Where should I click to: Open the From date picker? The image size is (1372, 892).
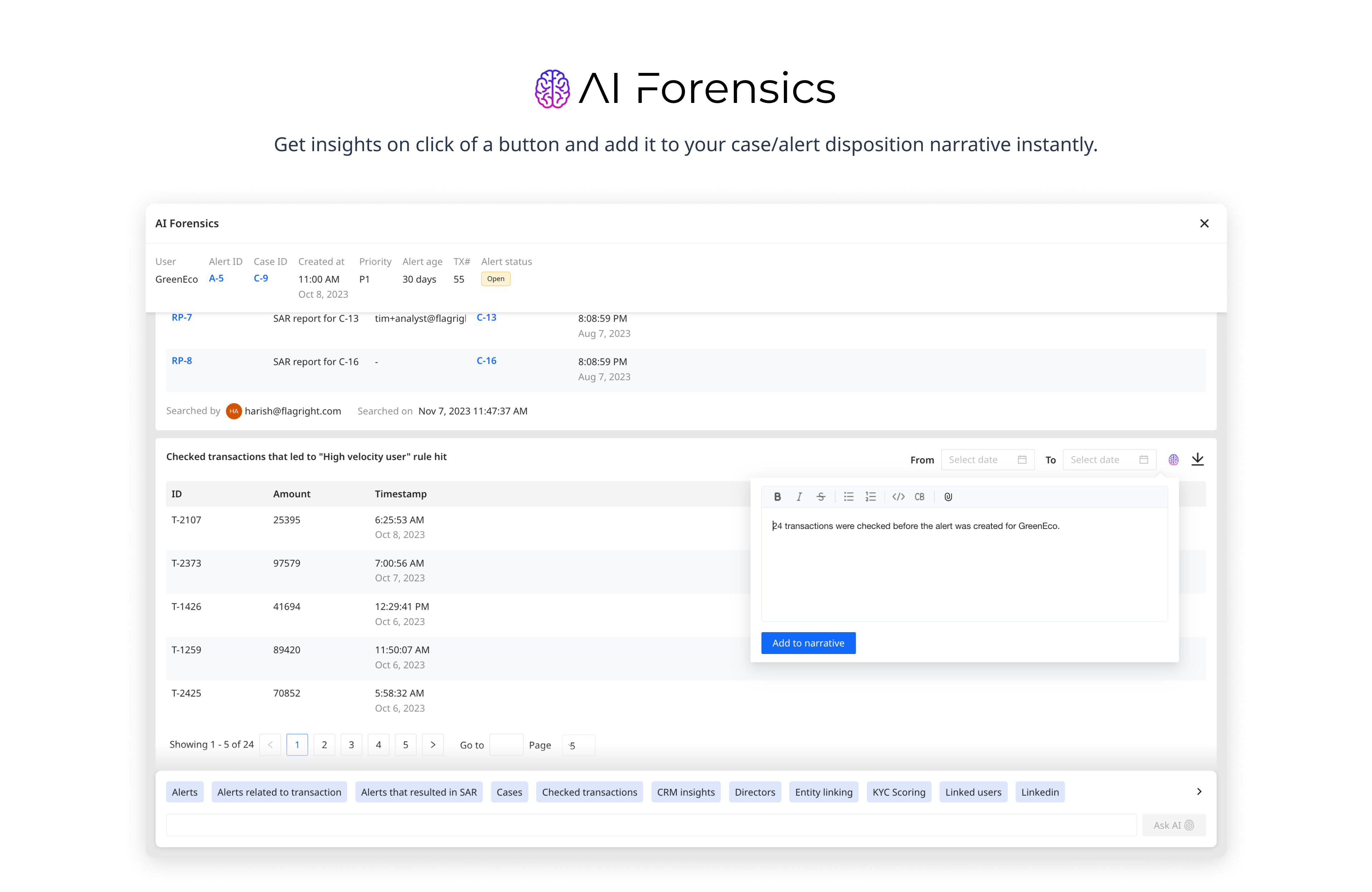pyautogui.click(x=987, y=460)
